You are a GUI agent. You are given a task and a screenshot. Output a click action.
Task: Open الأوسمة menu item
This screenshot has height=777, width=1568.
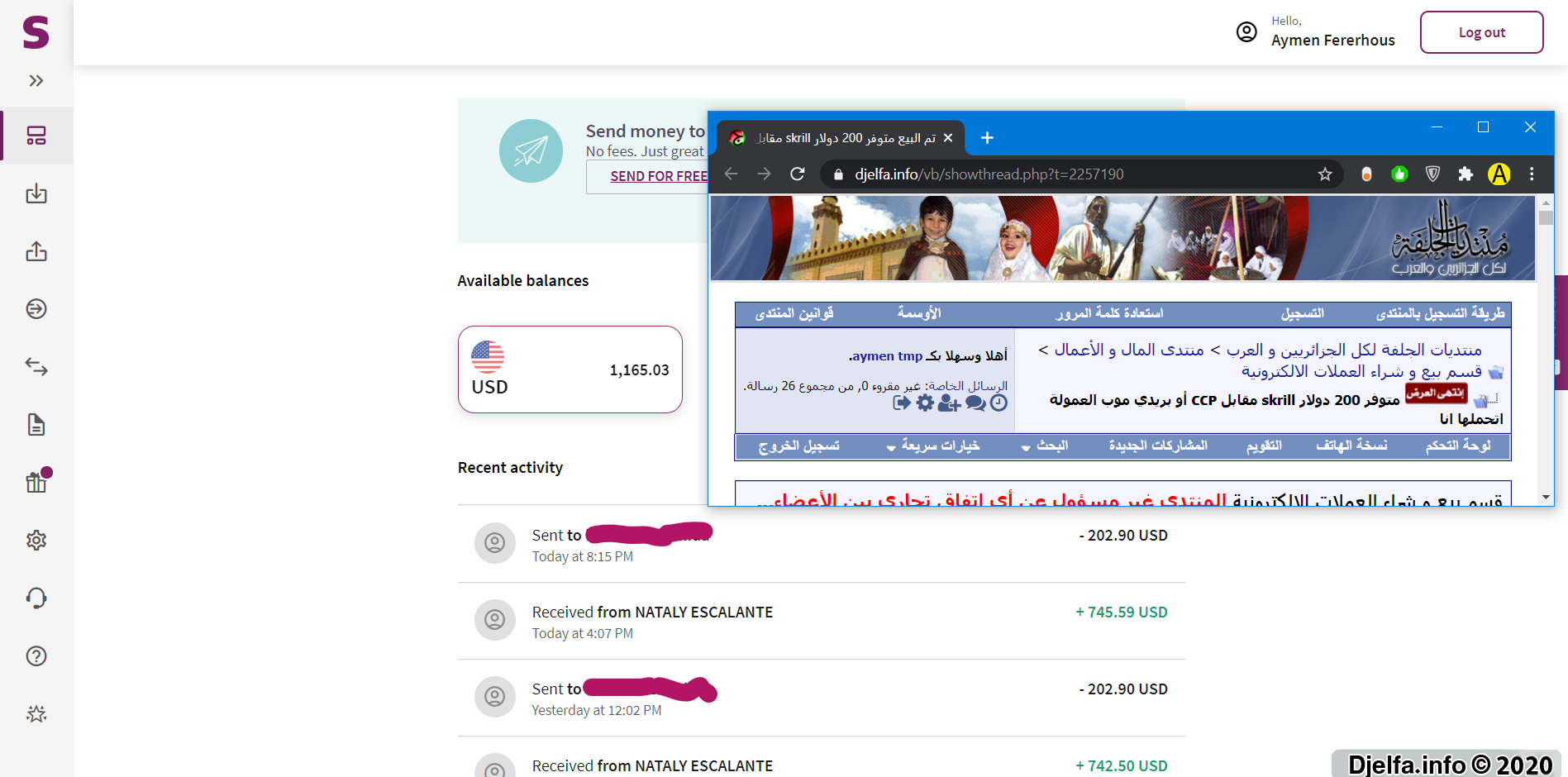(919, 313)
